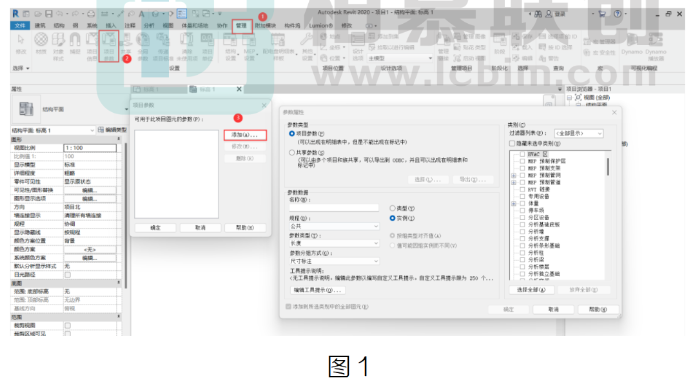The height and width of the screenshot is (385, 686).
Task: Click the 登录 (Sign in) user icon
Action: click(549, 14)
